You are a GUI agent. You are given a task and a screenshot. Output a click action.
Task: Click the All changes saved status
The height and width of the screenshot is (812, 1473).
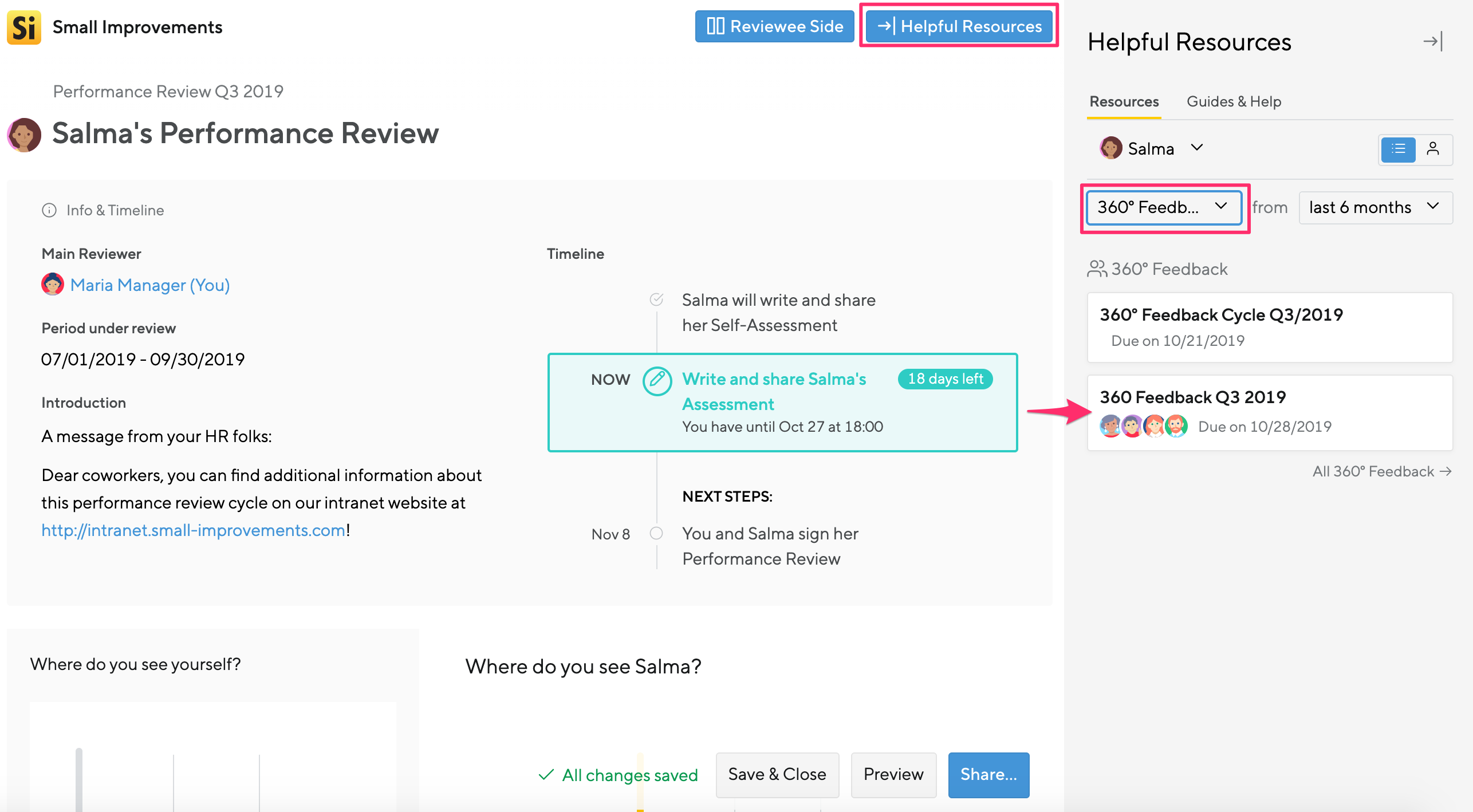coord(618,775)
